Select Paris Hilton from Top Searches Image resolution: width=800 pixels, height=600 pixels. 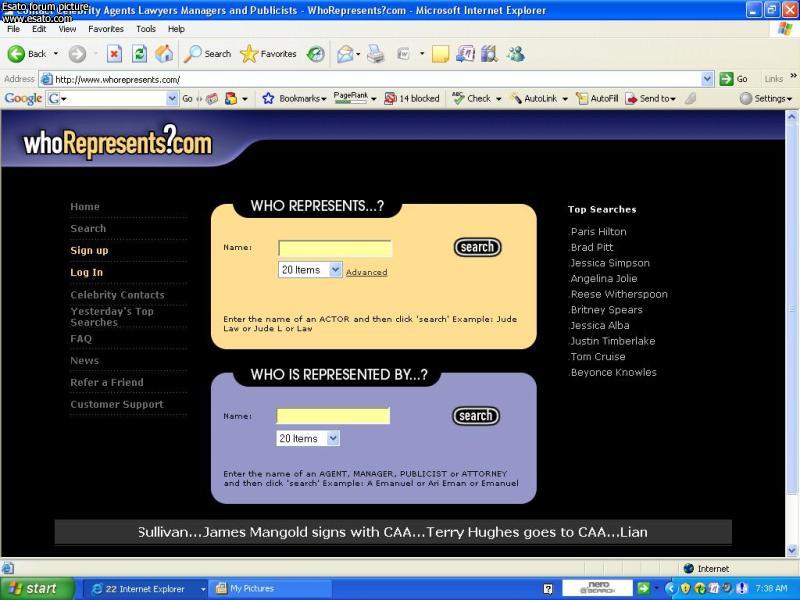[598, 232]
